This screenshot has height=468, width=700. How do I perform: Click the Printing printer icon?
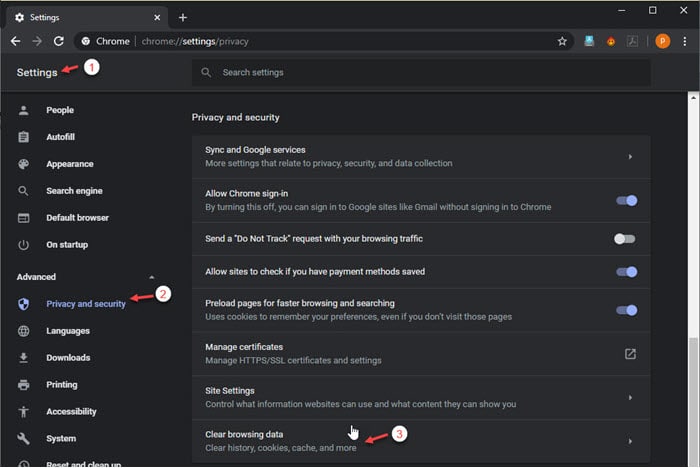24,384
